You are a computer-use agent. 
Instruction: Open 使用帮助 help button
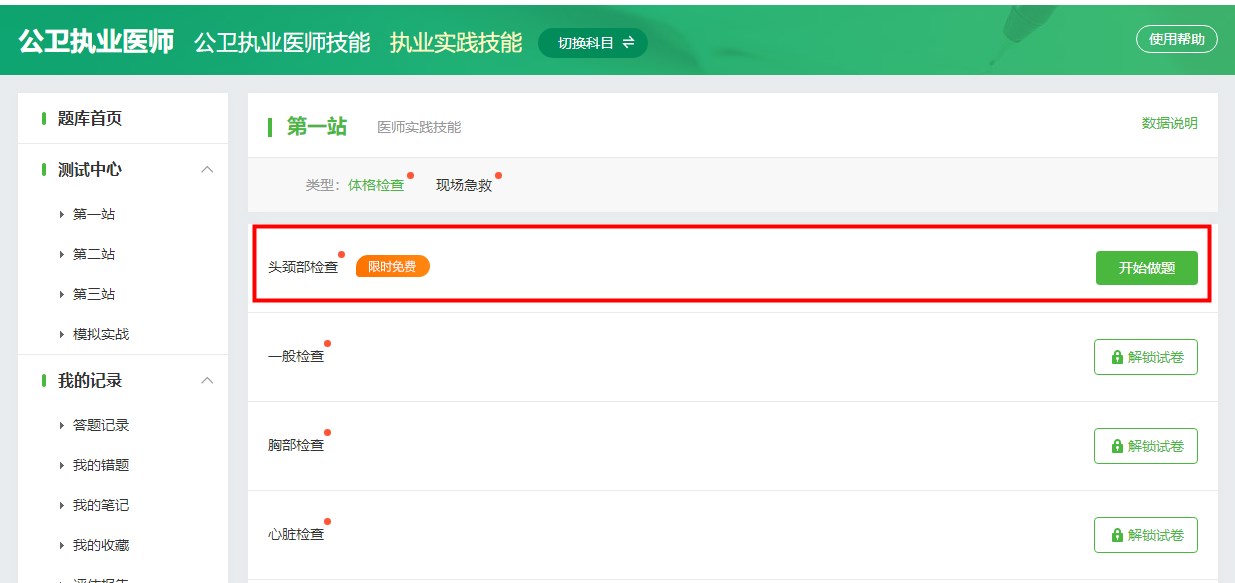[1176, 39]
